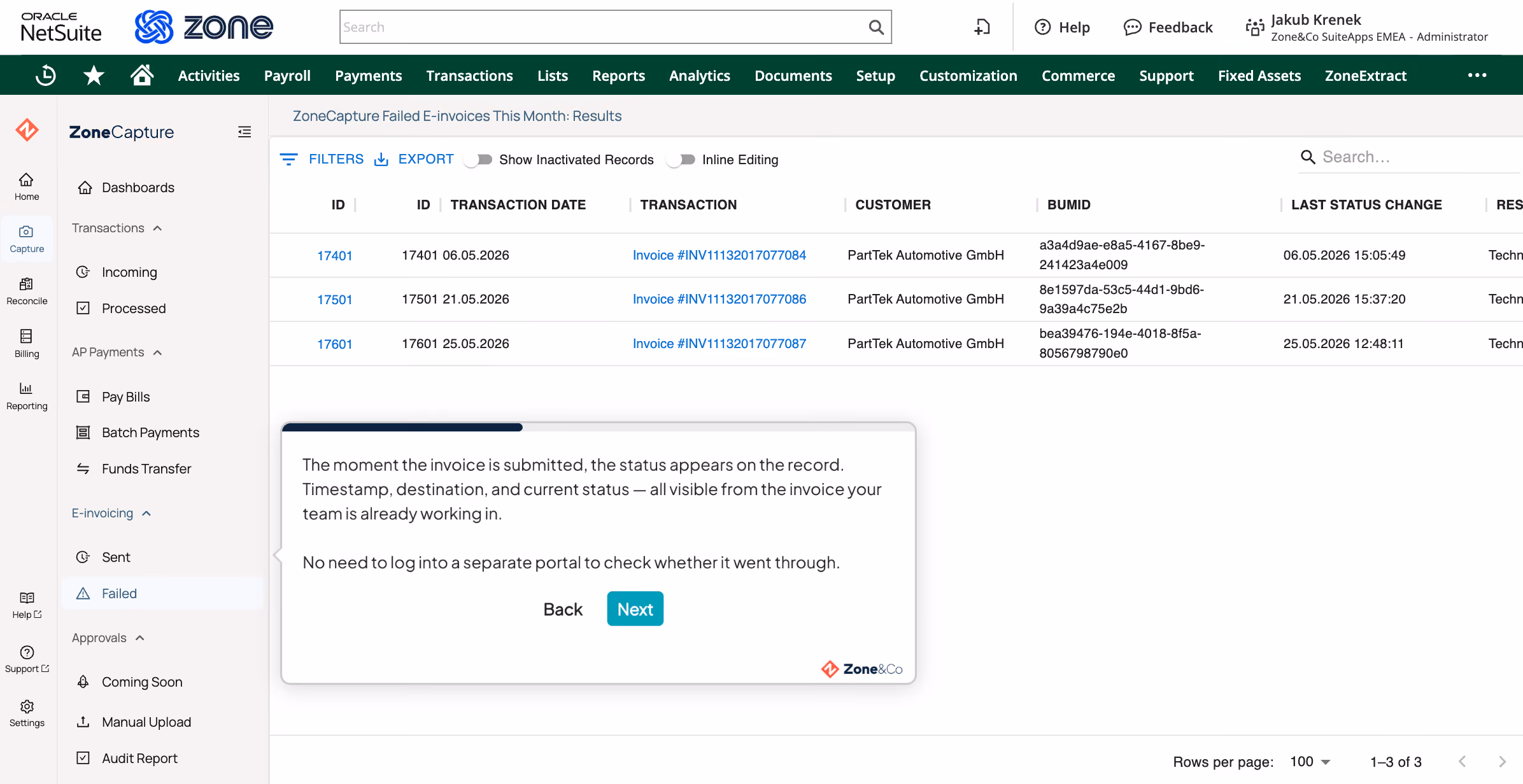Image resolution: width=1523 pixels, height=784 pixels.
Task: Open the Fixed Assets top menu
Action: 1259,76
